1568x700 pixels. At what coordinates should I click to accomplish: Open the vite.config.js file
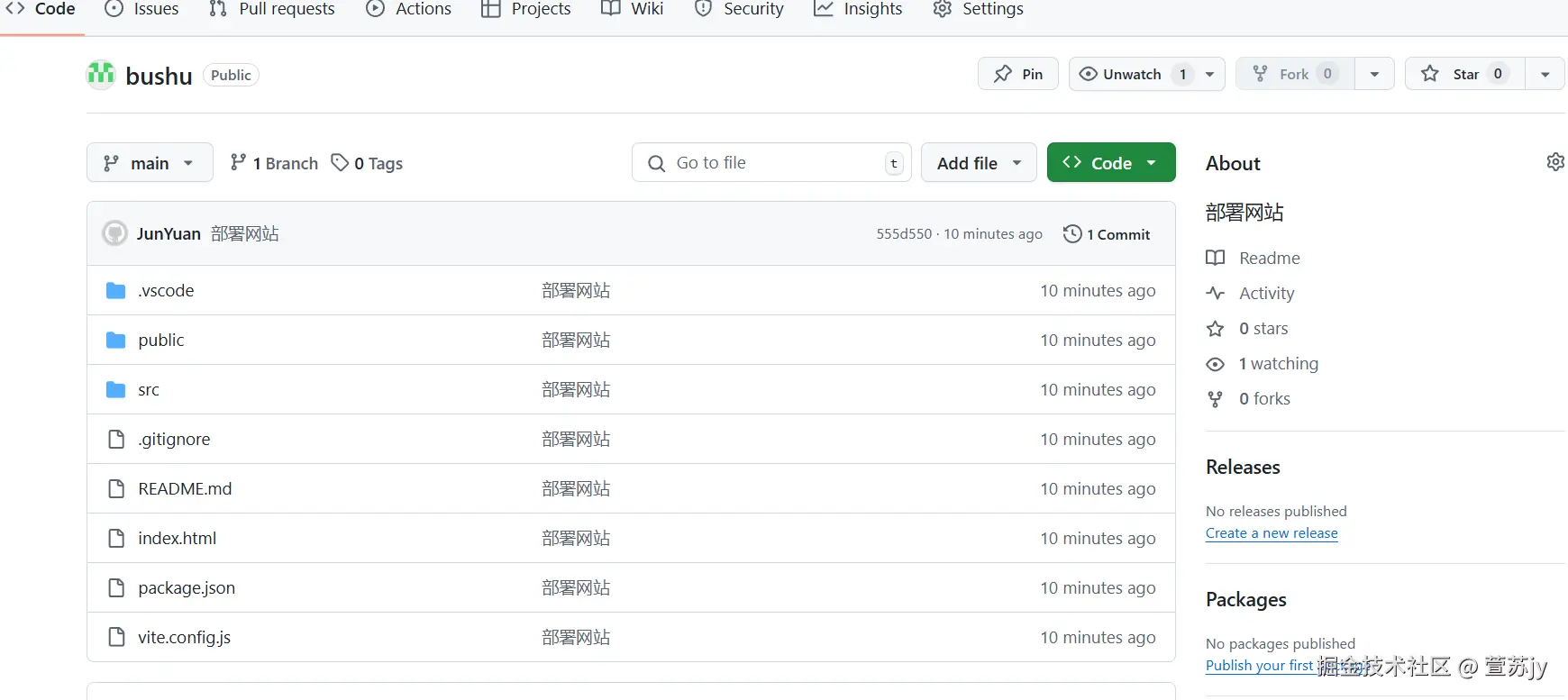(185, 637)
